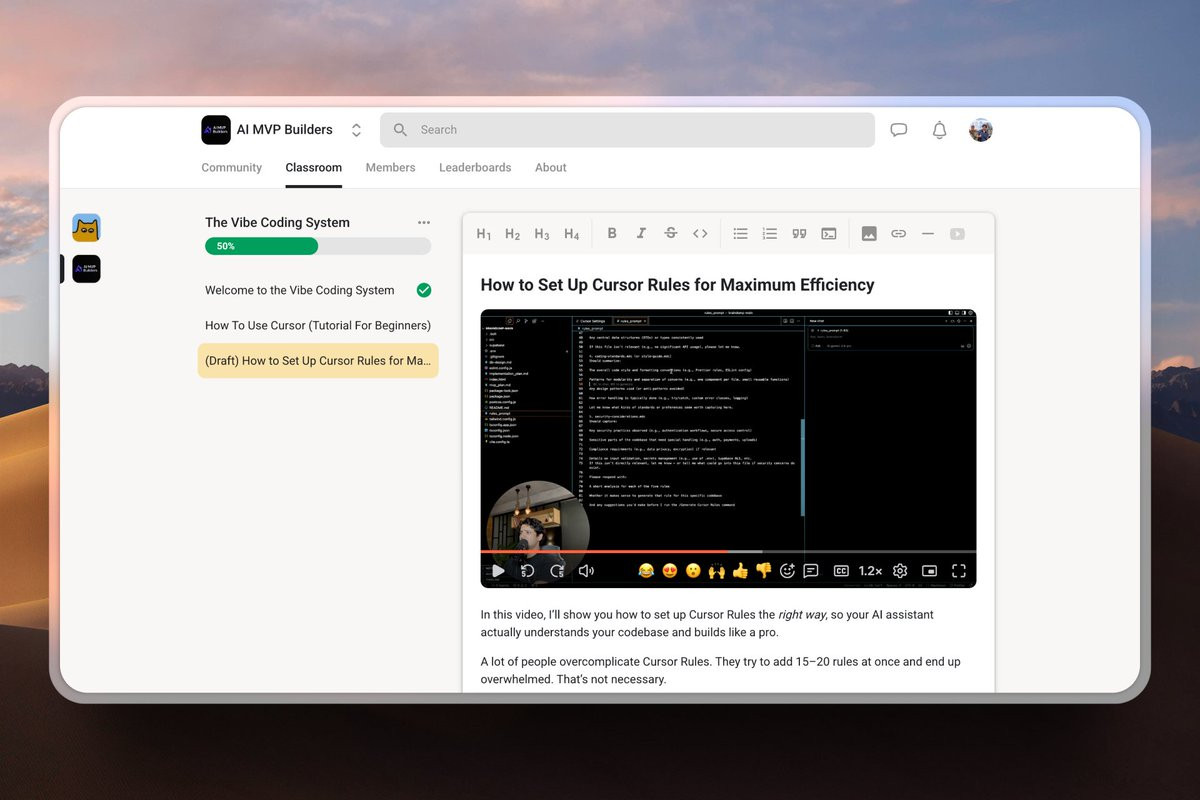
Task: Open the add emoji reaction picker
Action: tap(787, 571)
